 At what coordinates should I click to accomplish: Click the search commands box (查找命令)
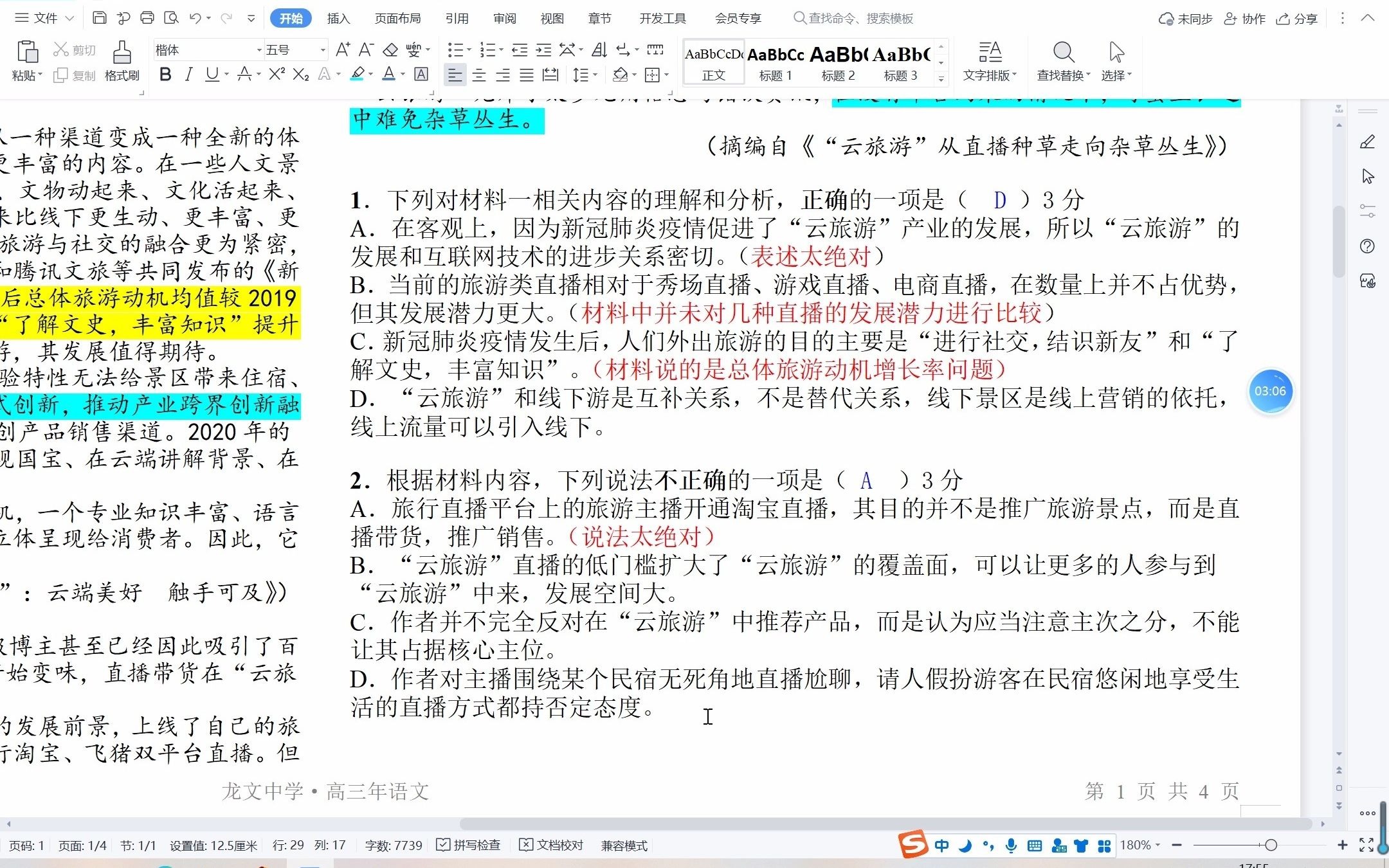pos(853,19)
